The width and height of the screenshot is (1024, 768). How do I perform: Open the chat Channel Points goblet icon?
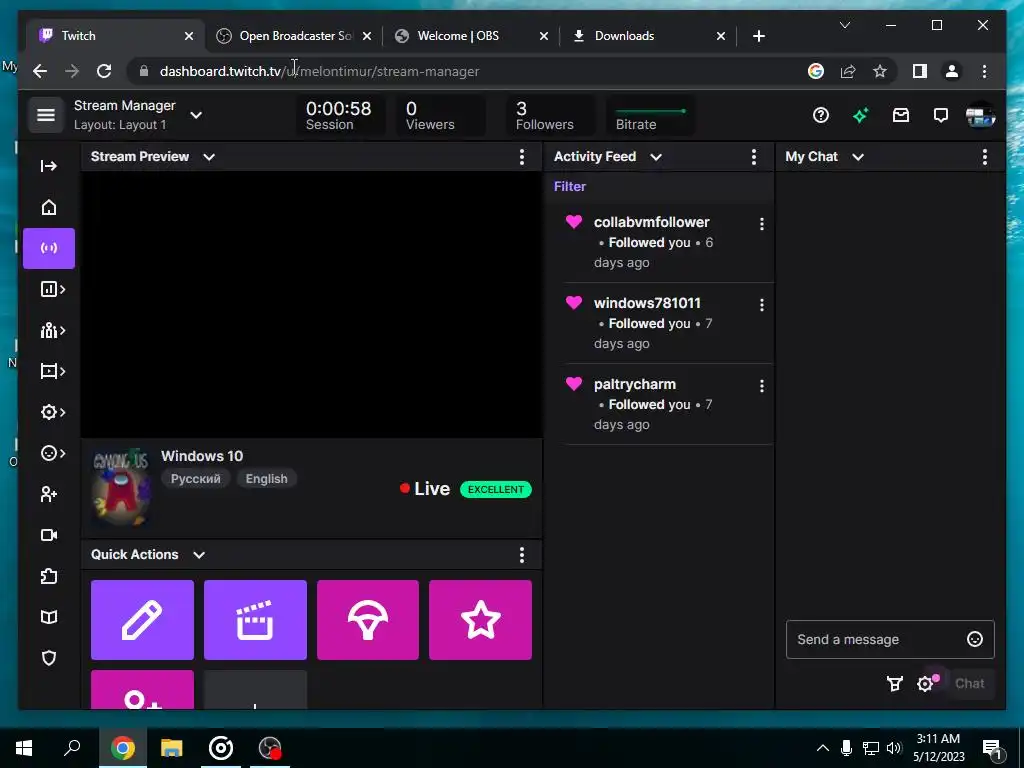(x=894, y=684)
